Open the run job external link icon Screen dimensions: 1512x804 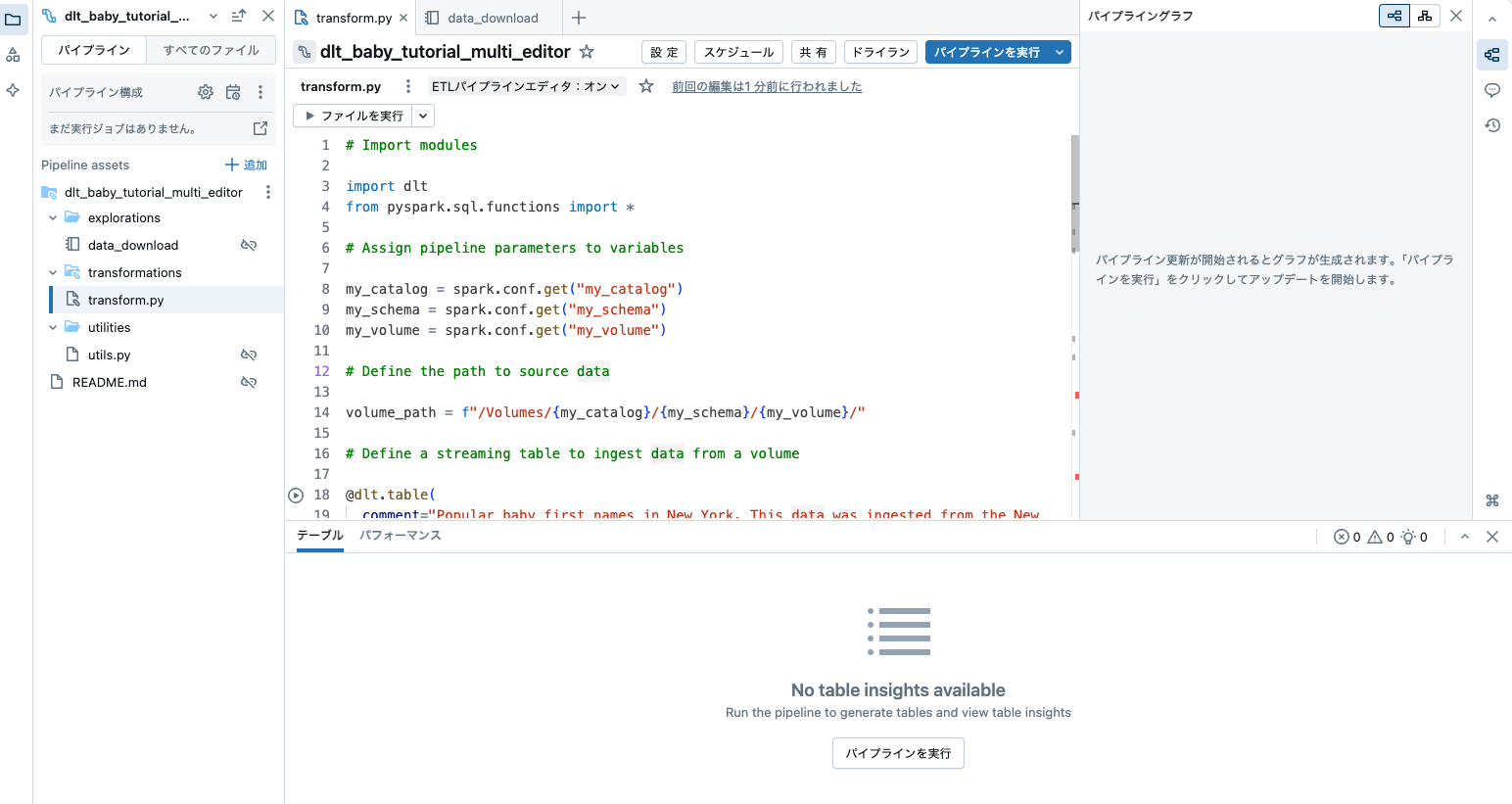260,127
